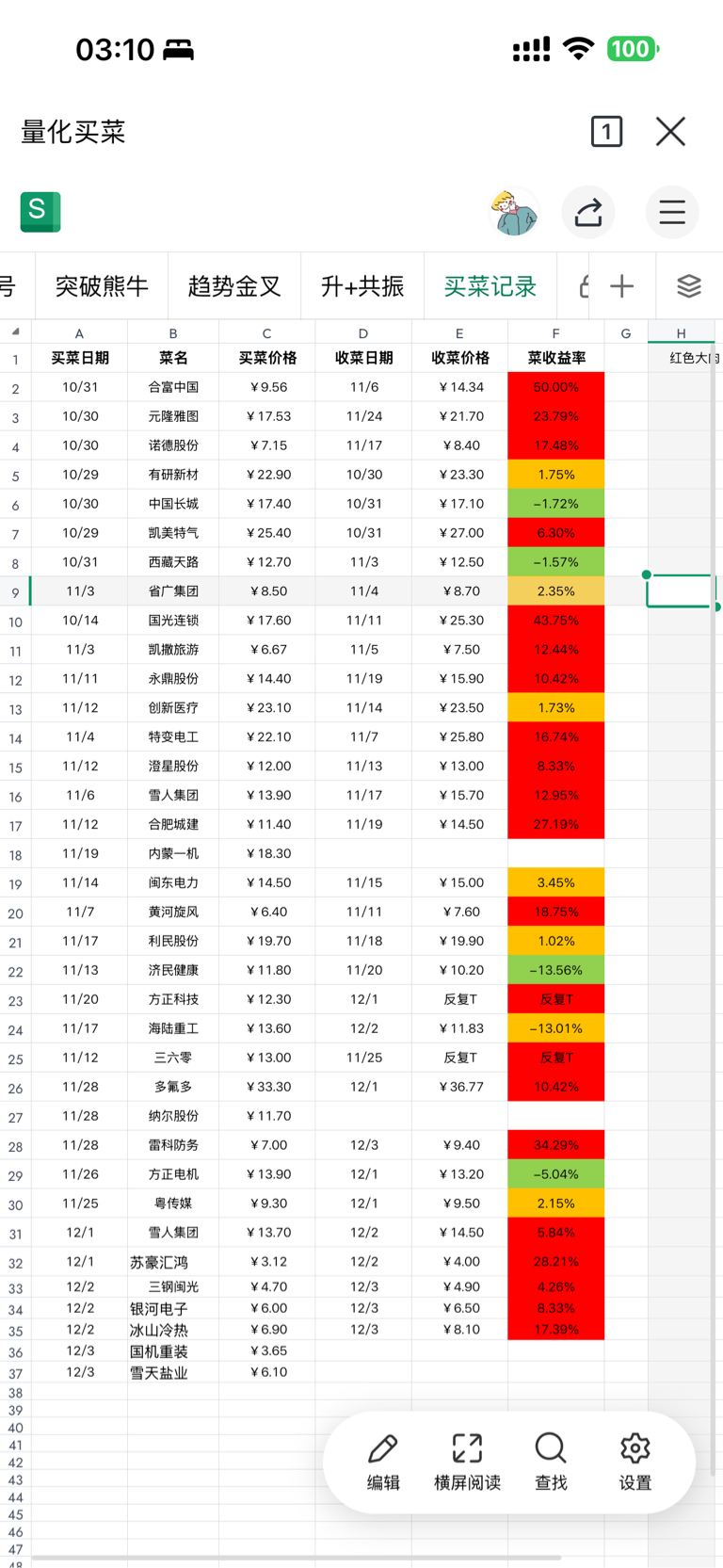Select red 50.00% return cell
The image size is (723, 1568).
555,387
